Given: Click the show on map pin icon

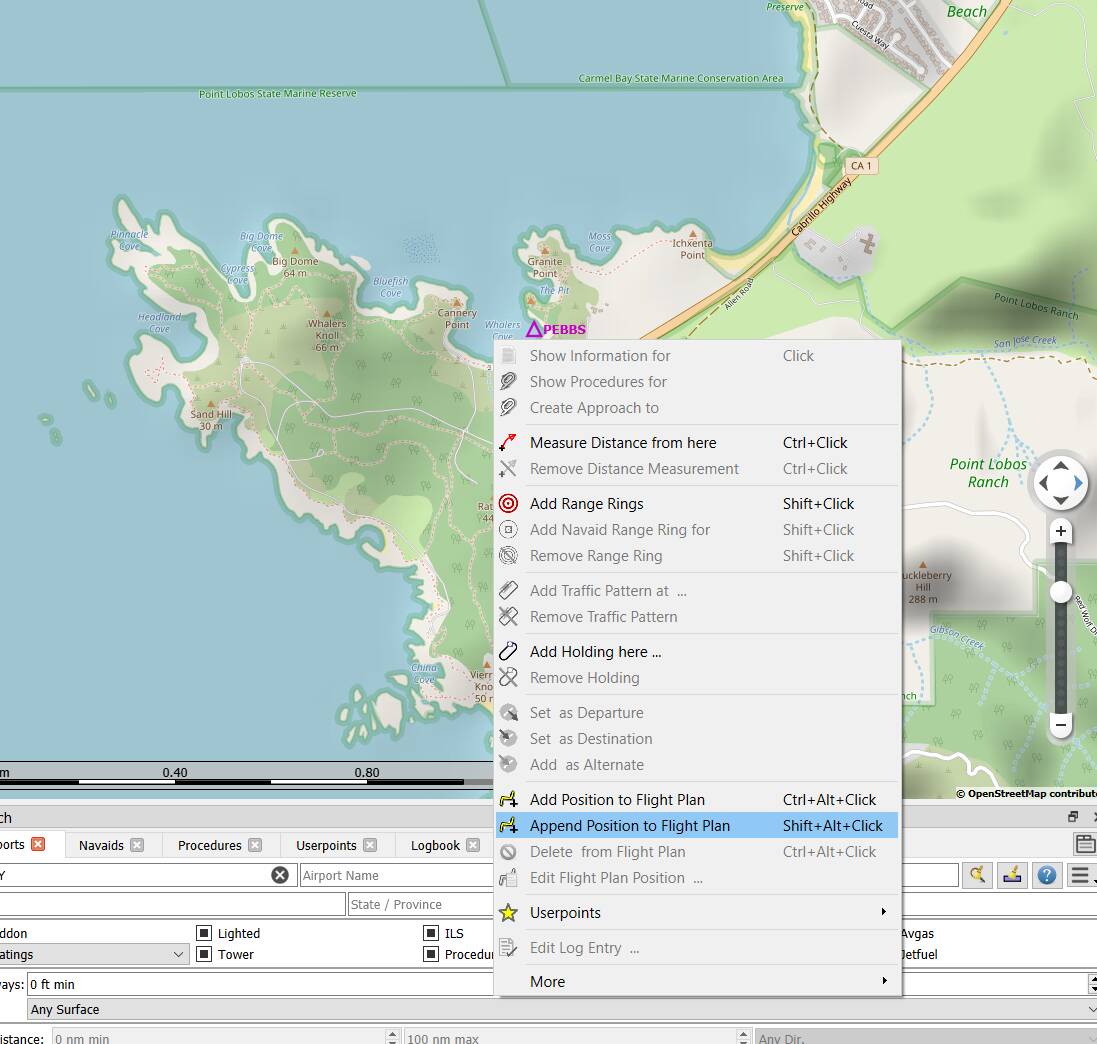Looking at the screenshot, I should (1012, 875).
